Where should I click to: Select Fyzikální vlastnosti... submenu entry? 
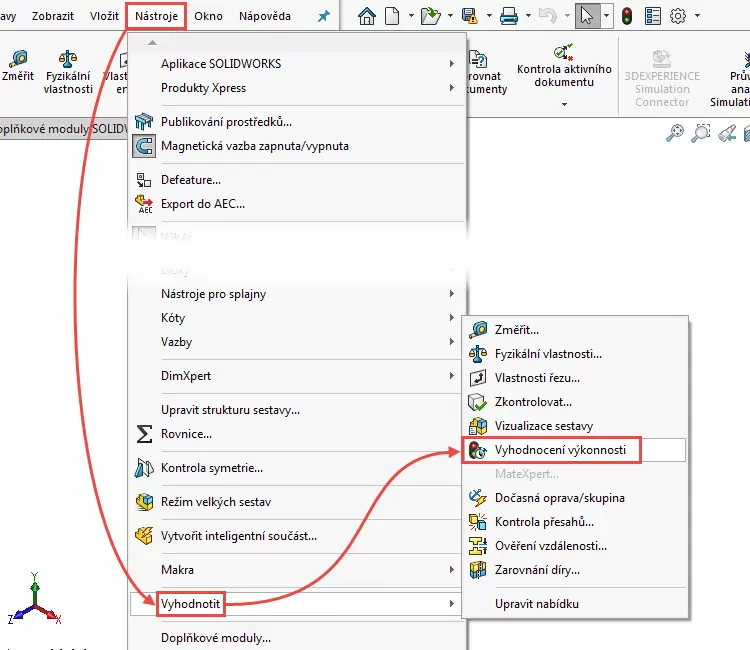tap(575, 354)
